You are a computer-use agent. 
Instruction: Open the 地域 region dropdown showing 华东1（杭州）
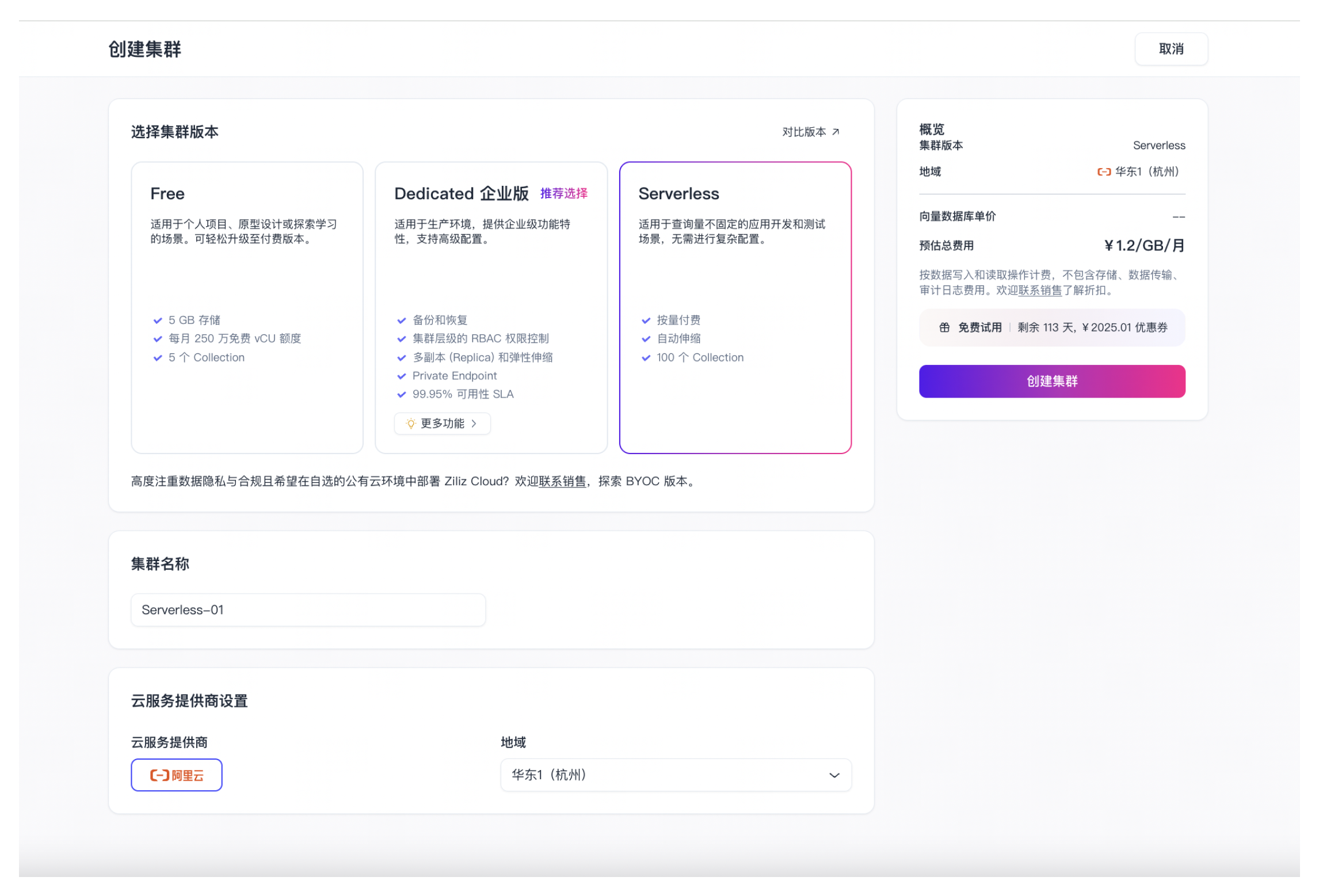pyautogui.click(x=676, y=775)
